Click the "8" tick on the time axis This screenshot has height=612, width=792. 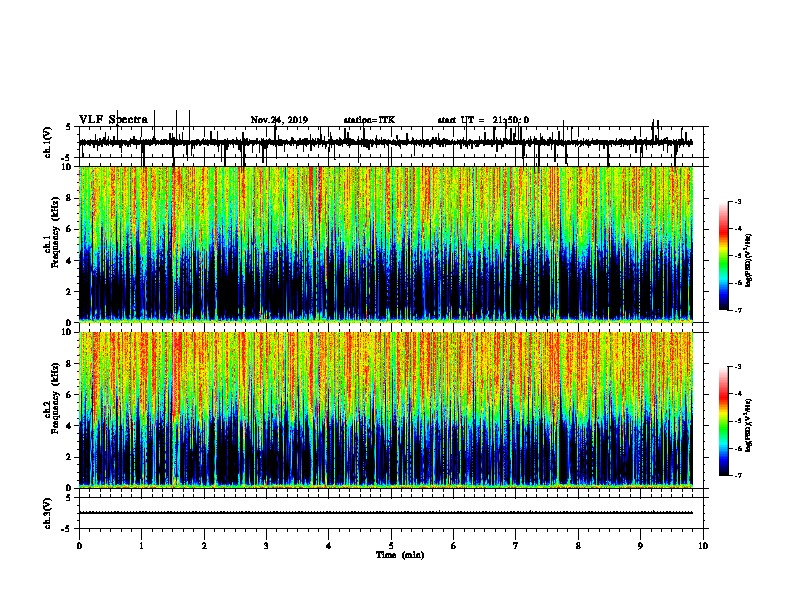(578, 546)
